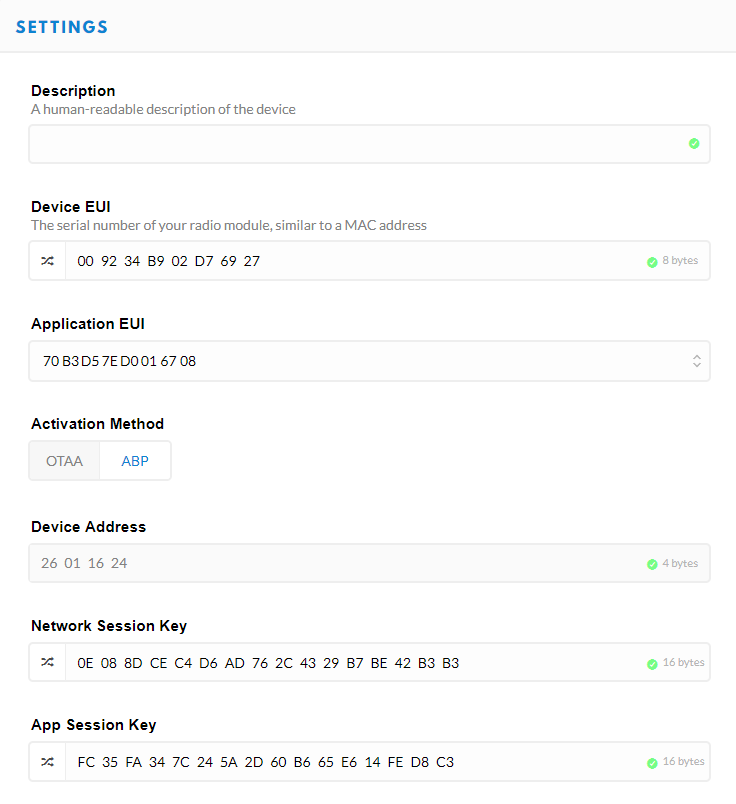Click the shuffle icon beside Device EUI
The height and width of the screenshot is (804, 736).
coord(48,261)
